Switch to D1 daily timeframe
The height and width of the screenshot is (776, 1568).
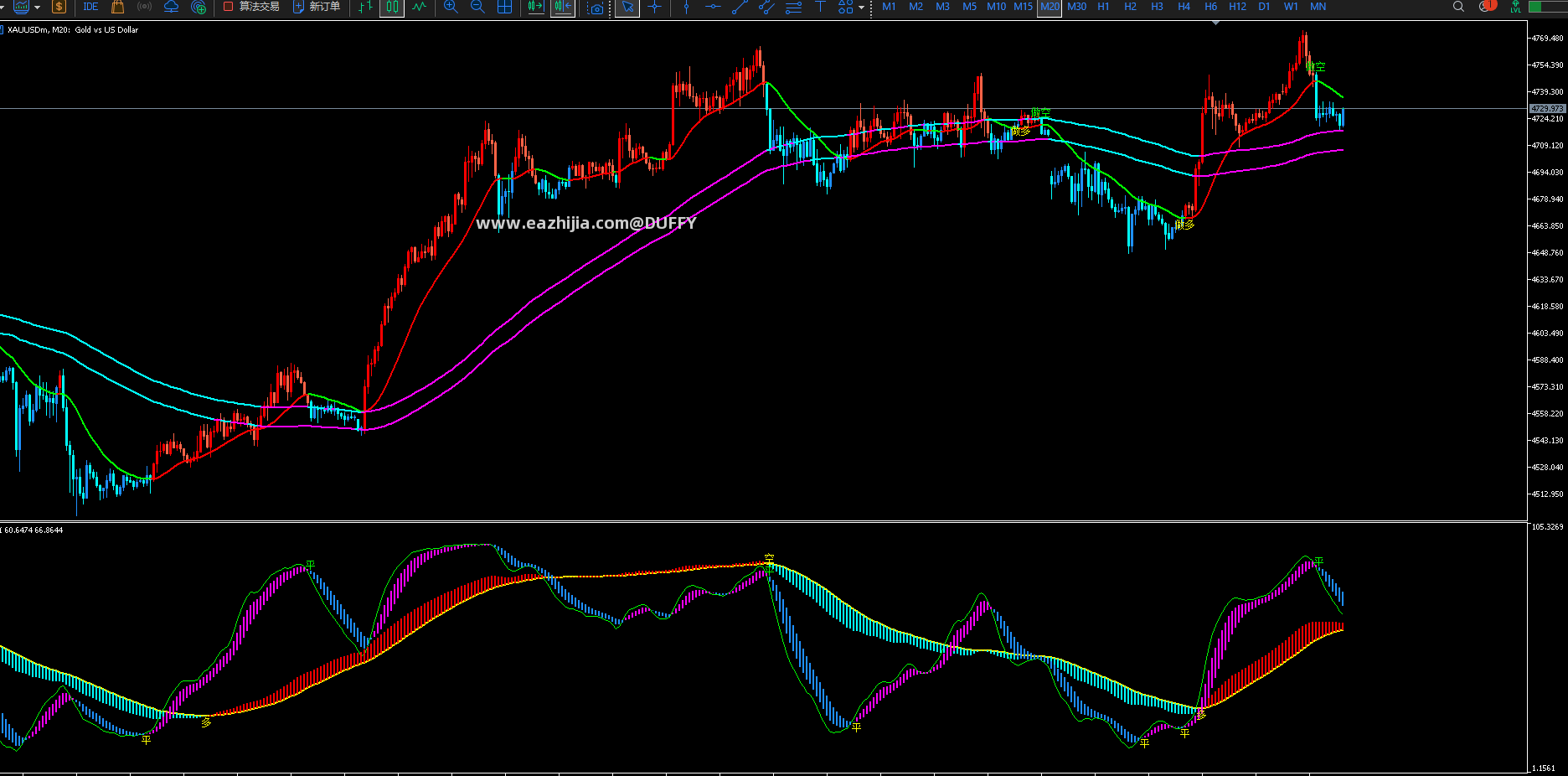pyautogui.click(x=1264, y=7)
